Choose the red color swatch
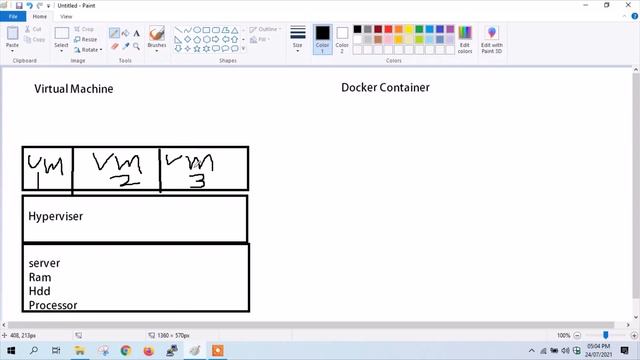 click(389, 29)
